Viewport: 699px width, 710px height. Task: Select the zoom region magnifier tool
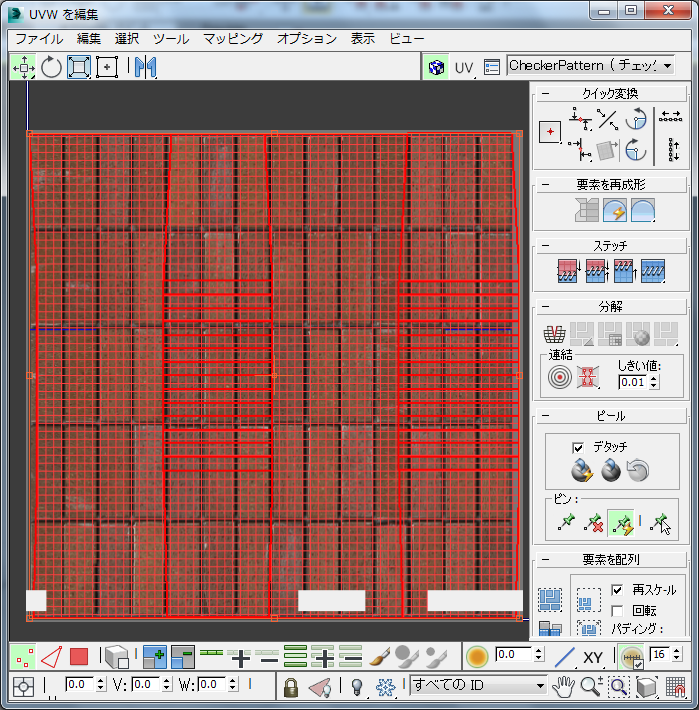pyautogui.click(x=619, y=686)
